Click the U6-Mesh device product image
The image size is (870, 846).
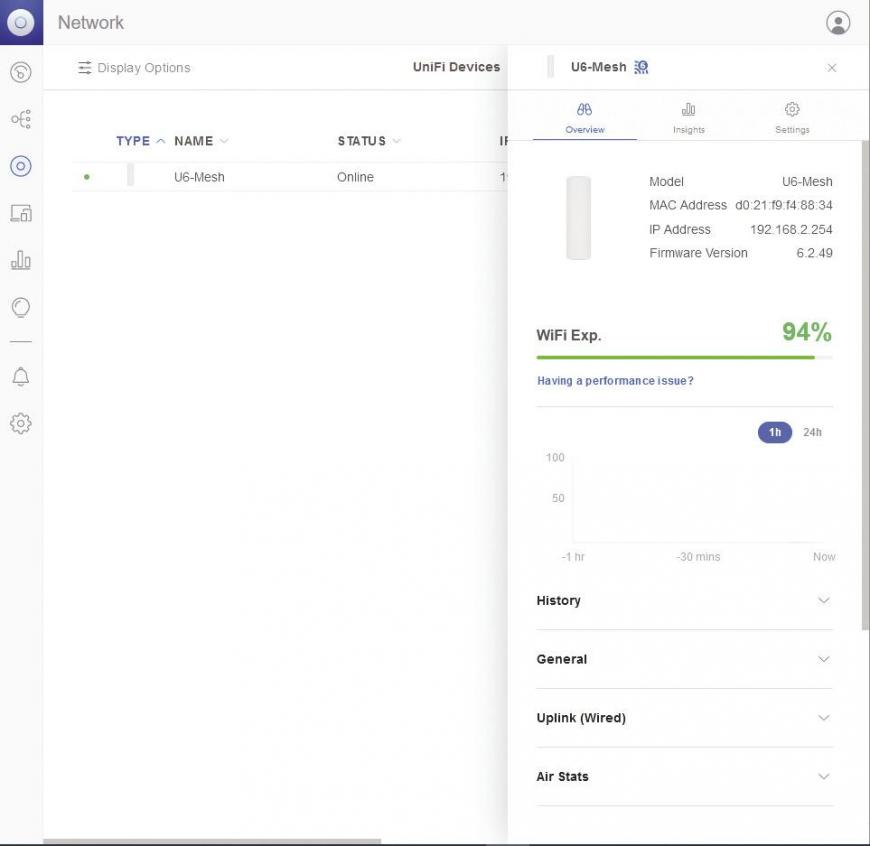pos(578,218)
